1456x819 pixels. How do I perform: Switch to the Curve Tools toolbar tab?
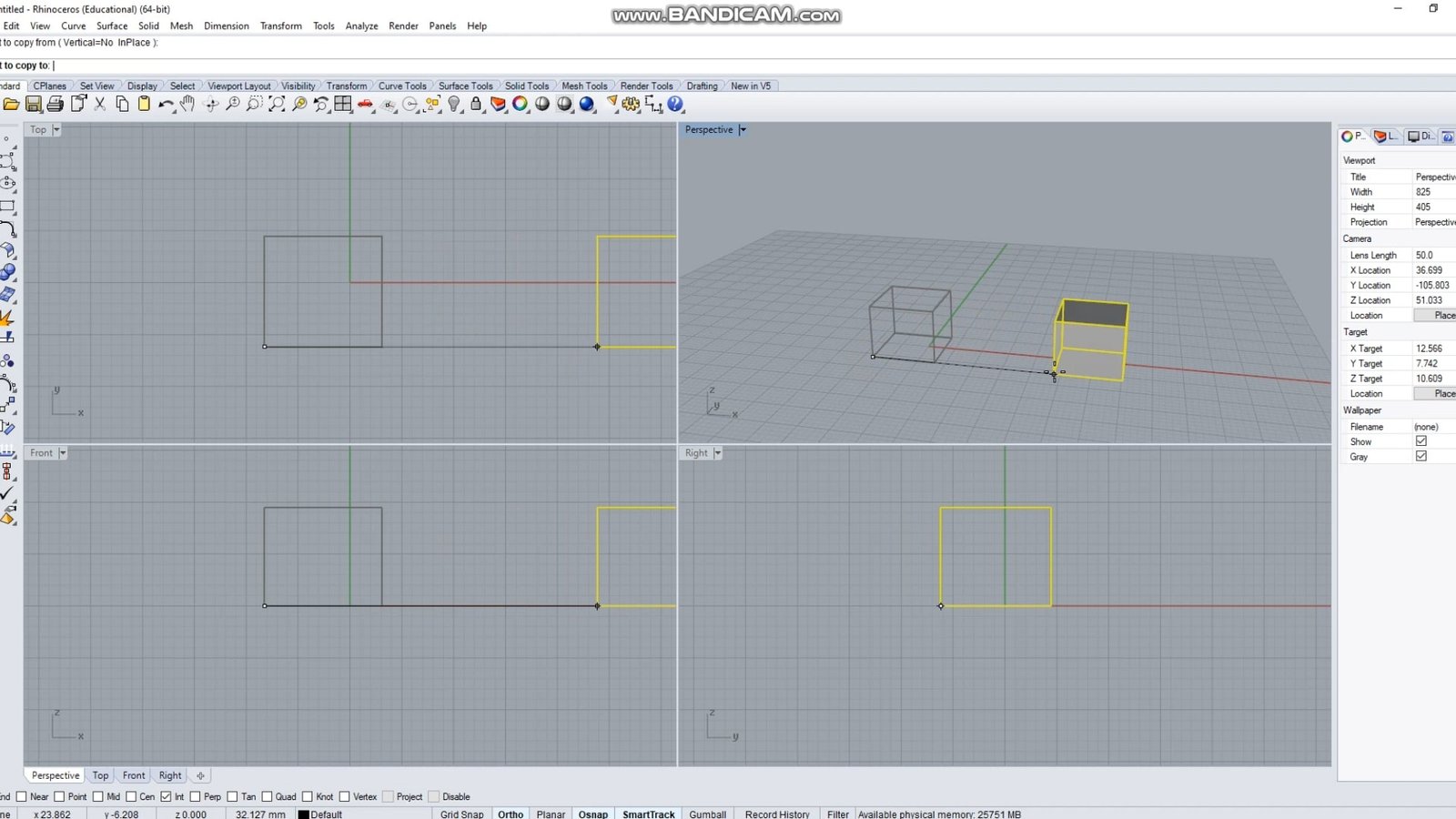(402, 86)
